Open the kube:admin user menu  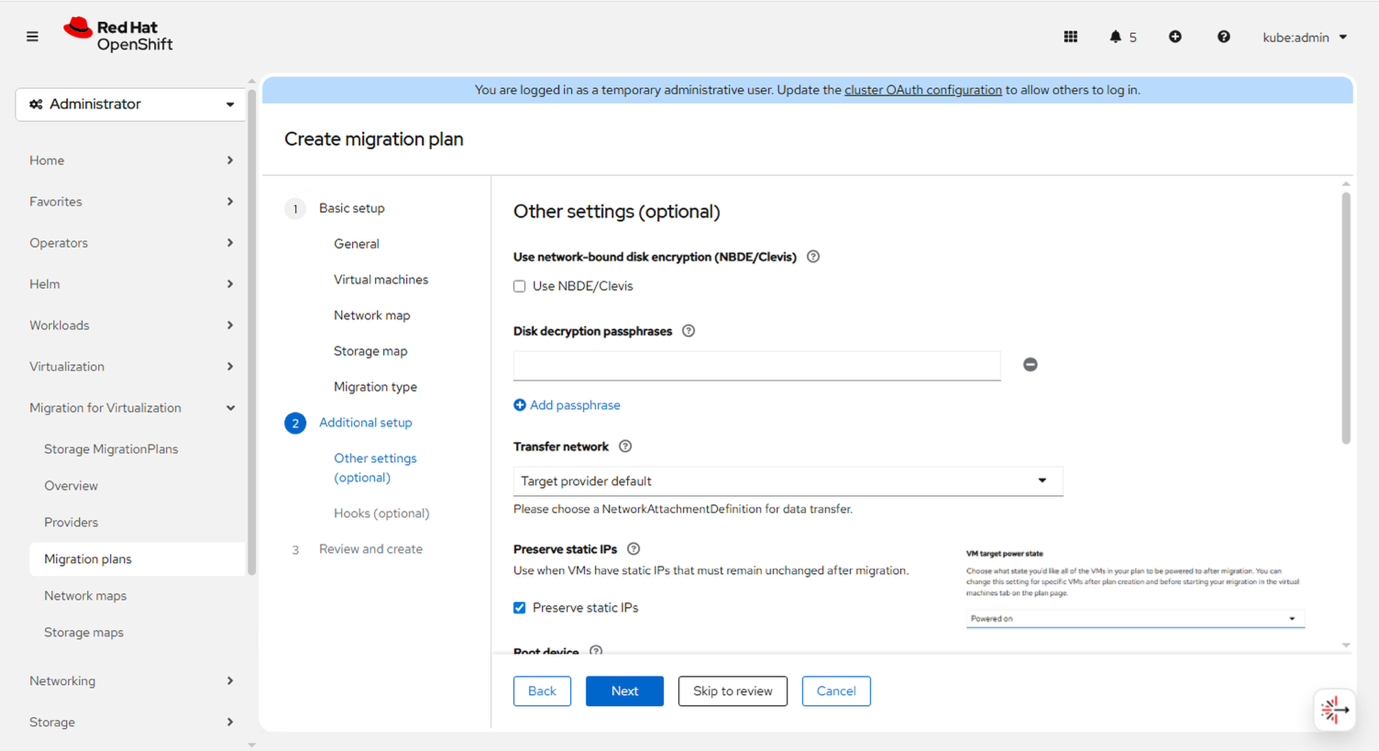coord(1305,37)
